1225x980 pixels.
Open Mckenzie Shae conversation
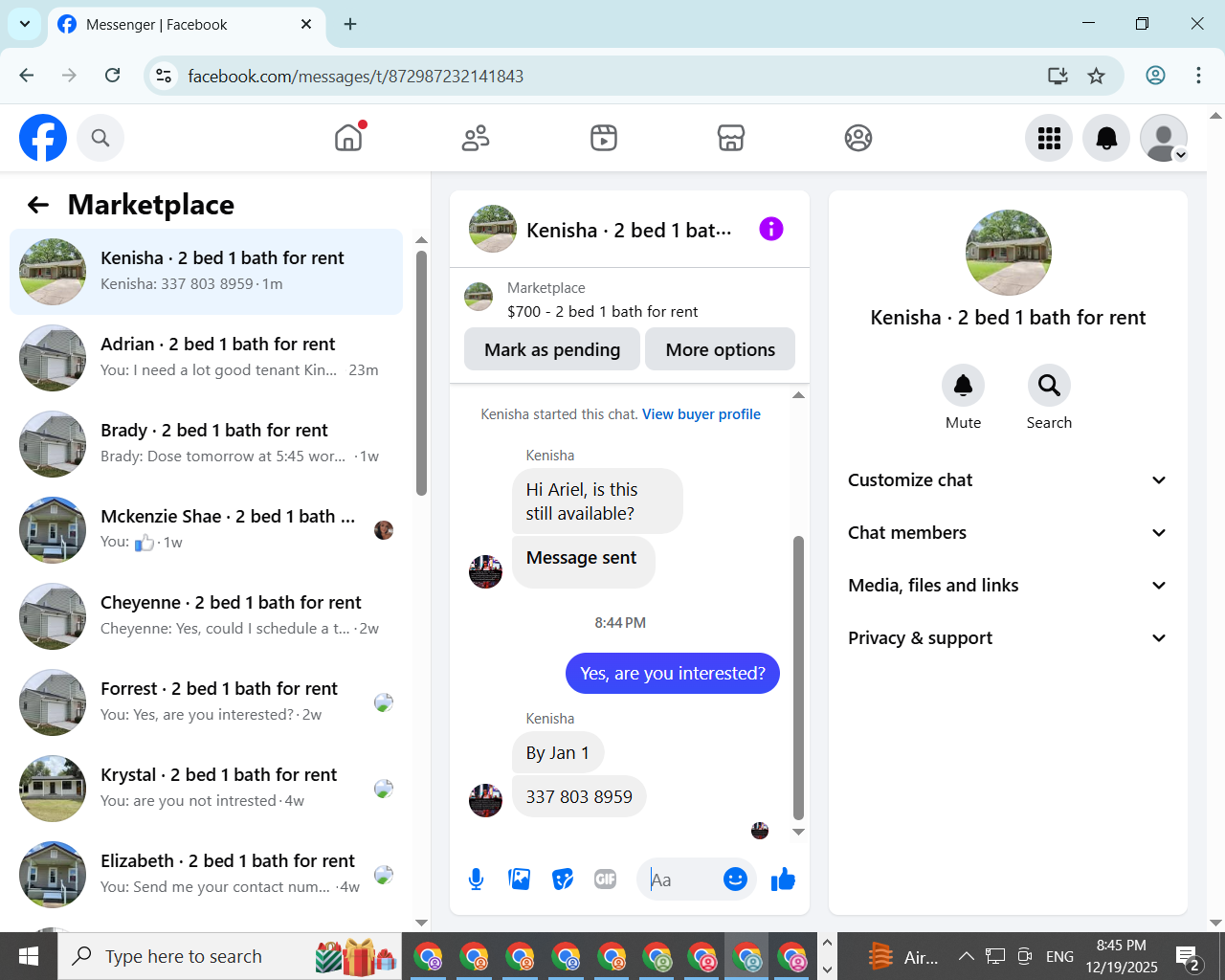click(x=206, y=530)
